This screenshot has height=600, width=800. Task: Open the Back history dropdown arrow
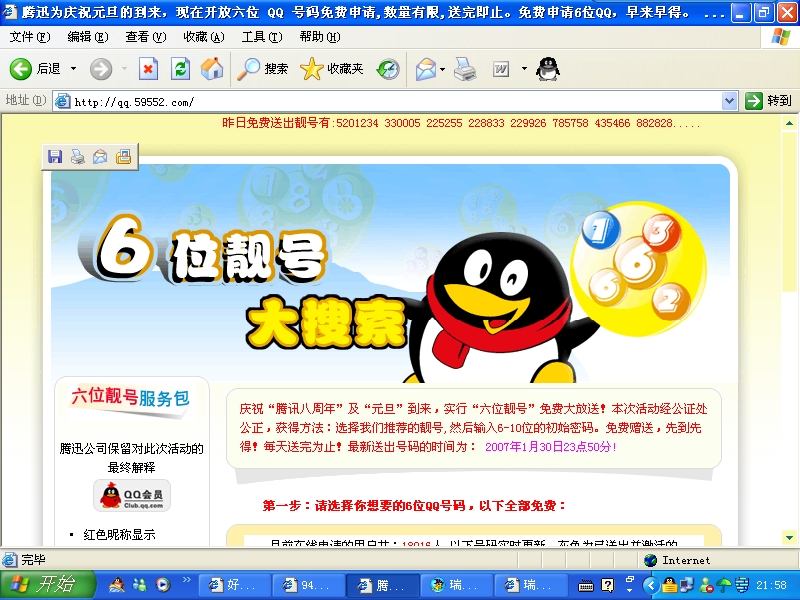73,68
